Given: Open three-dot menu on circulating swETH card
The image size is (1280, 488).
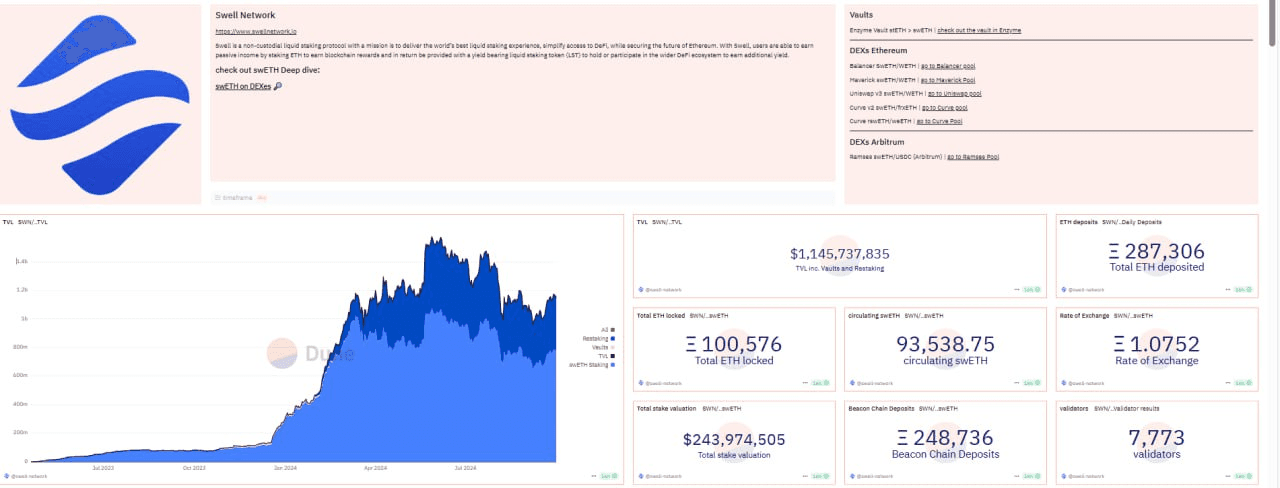Looking at the screenshot, I should (x=1016, y=383).
